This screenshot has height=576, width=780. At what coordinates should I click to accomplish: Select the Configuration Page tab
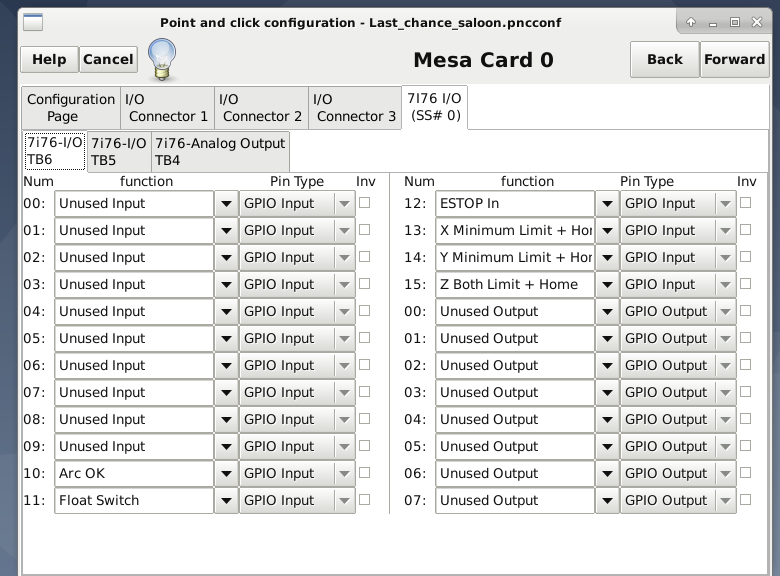point(70,108)
